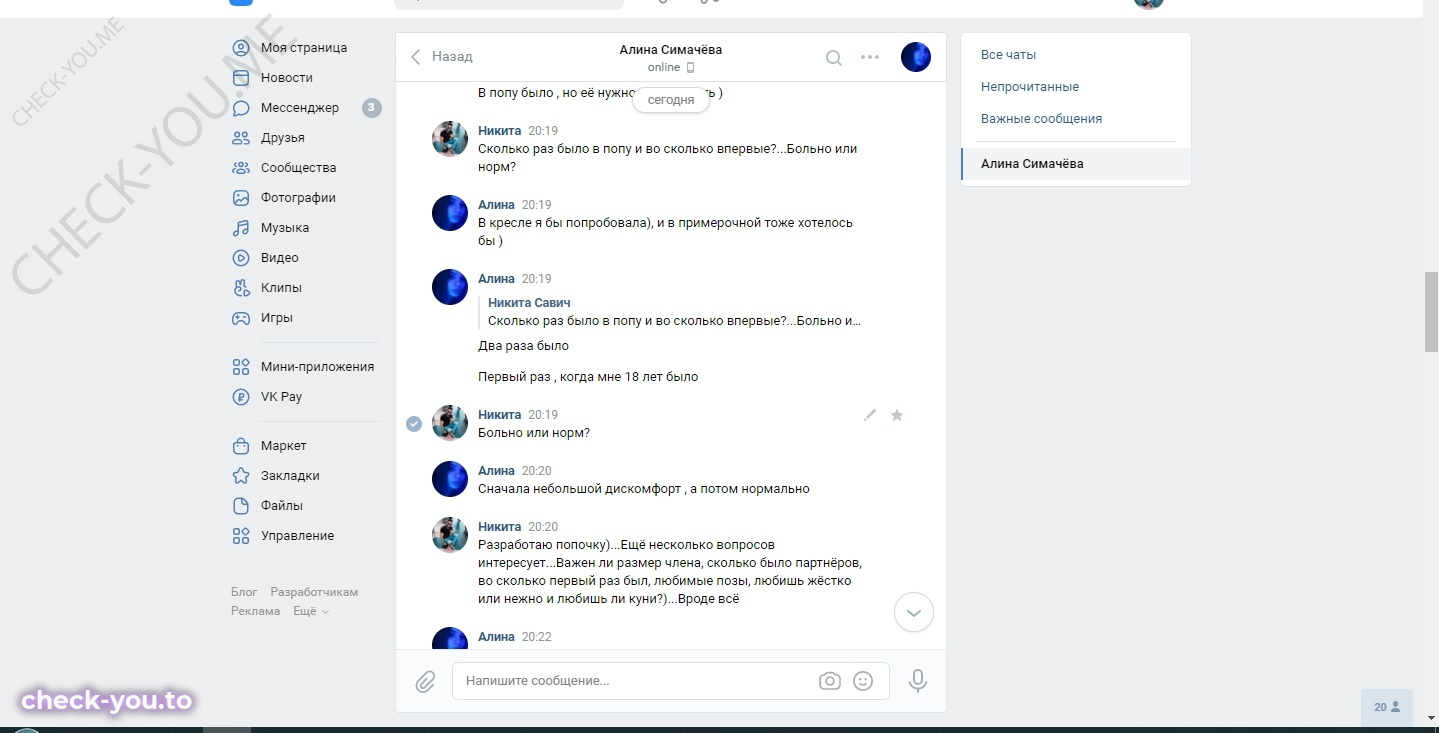Image resolution: width=1439 pixels, height=733 pixels.
Task: Open the emoji smiley picker
Action: coord(863,681)
